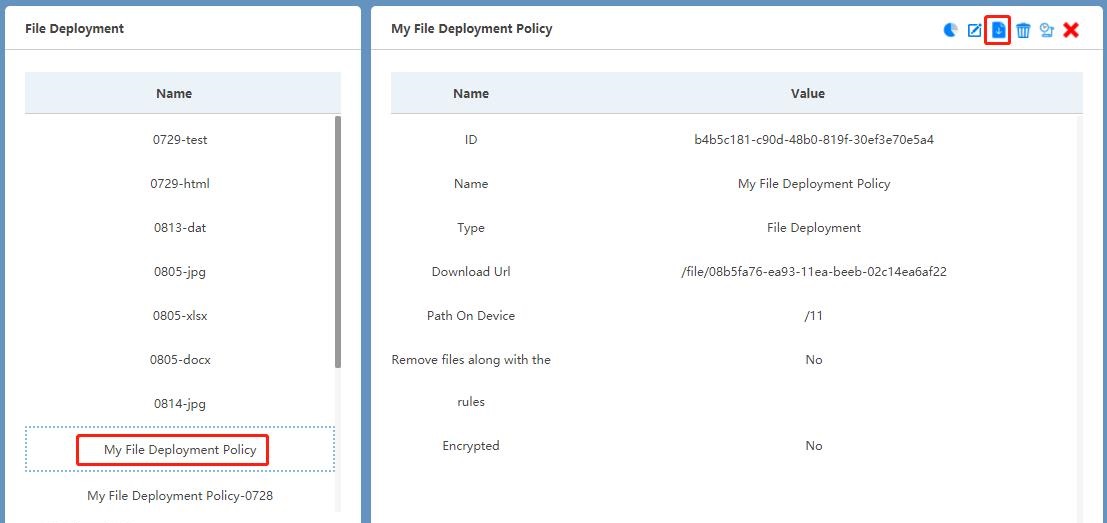Click the scheduled device icon

click(x=1047, y=30)
